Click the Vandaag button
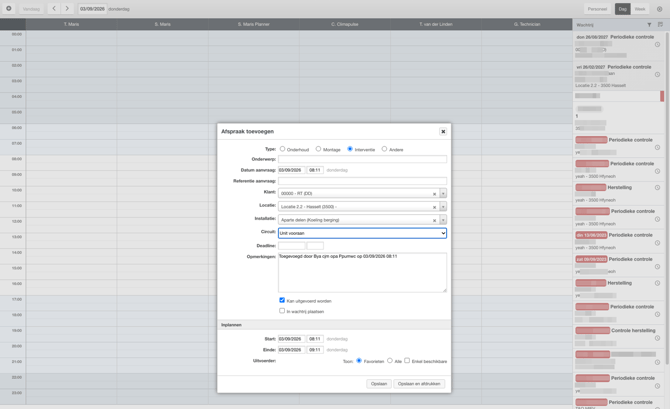The height and width of the screenshot is (409, 670). (31, 9)
